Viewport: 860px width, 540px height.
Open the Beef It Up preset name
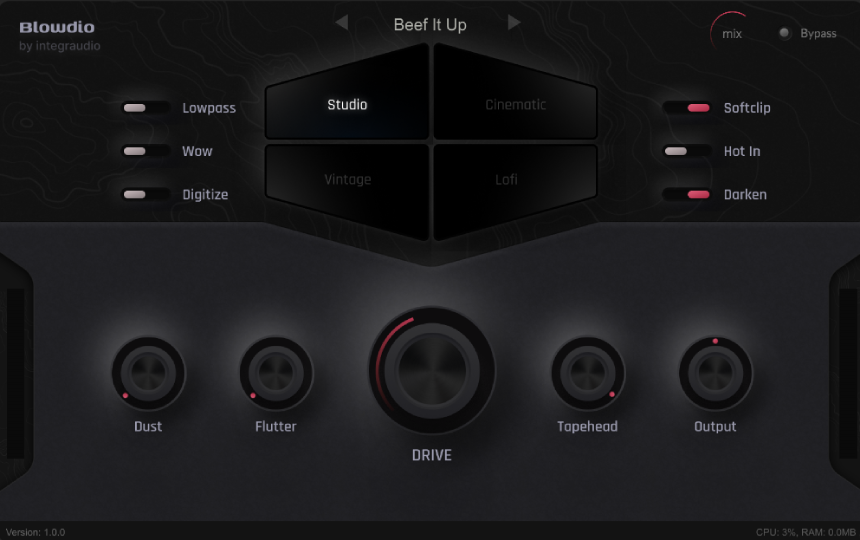coord(430,25)
